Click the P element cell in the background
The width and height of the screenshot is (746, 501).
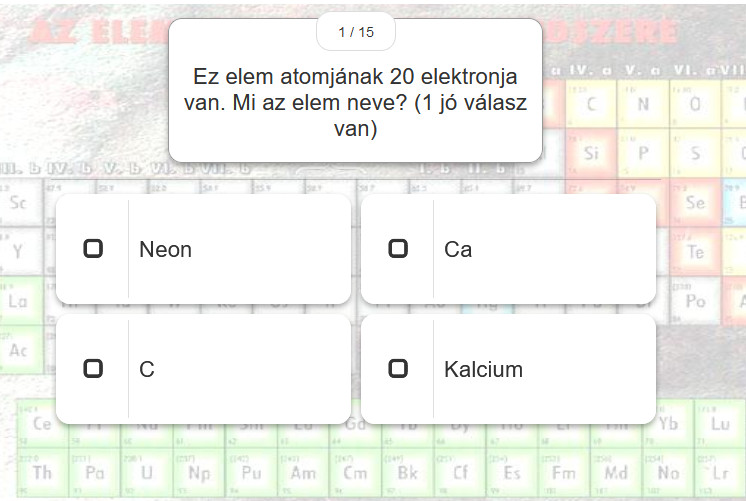643,153
